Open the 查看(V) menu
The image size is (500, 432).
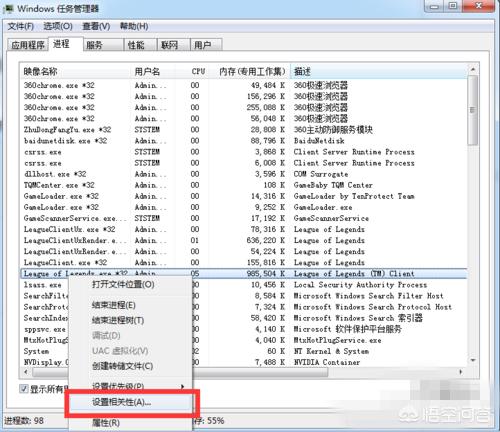(x=96, y=26)
